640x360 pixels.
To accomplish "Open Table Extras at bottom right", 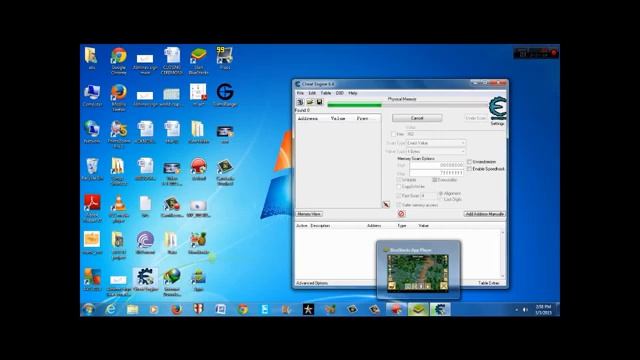I will 489,283.
